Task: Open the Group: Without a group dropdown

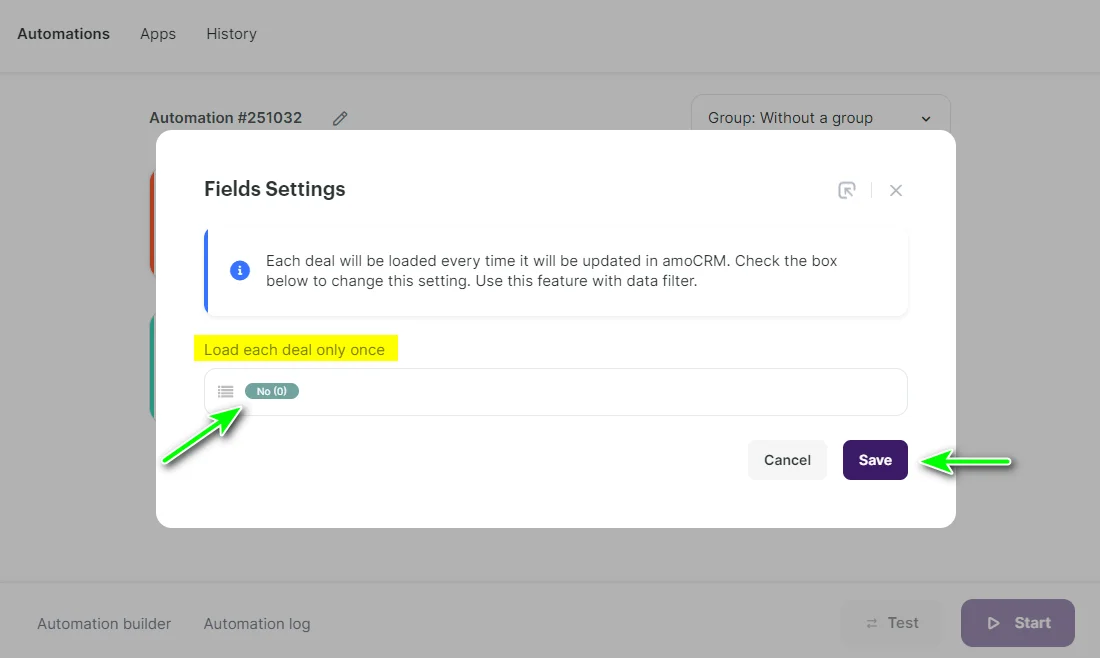Action: click(820, 118)
